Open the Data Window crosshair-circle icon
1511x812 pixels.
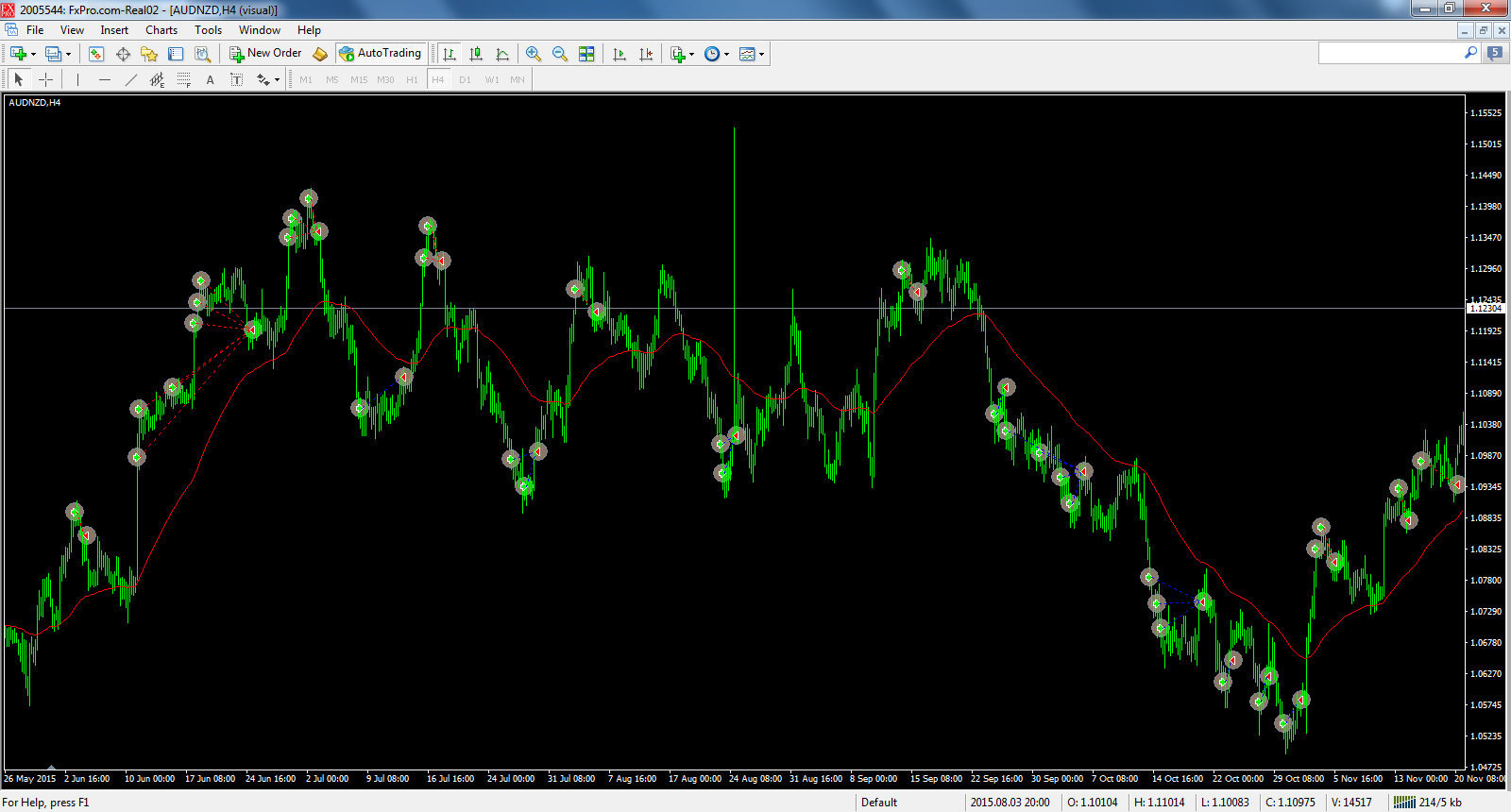coord(123,54)
